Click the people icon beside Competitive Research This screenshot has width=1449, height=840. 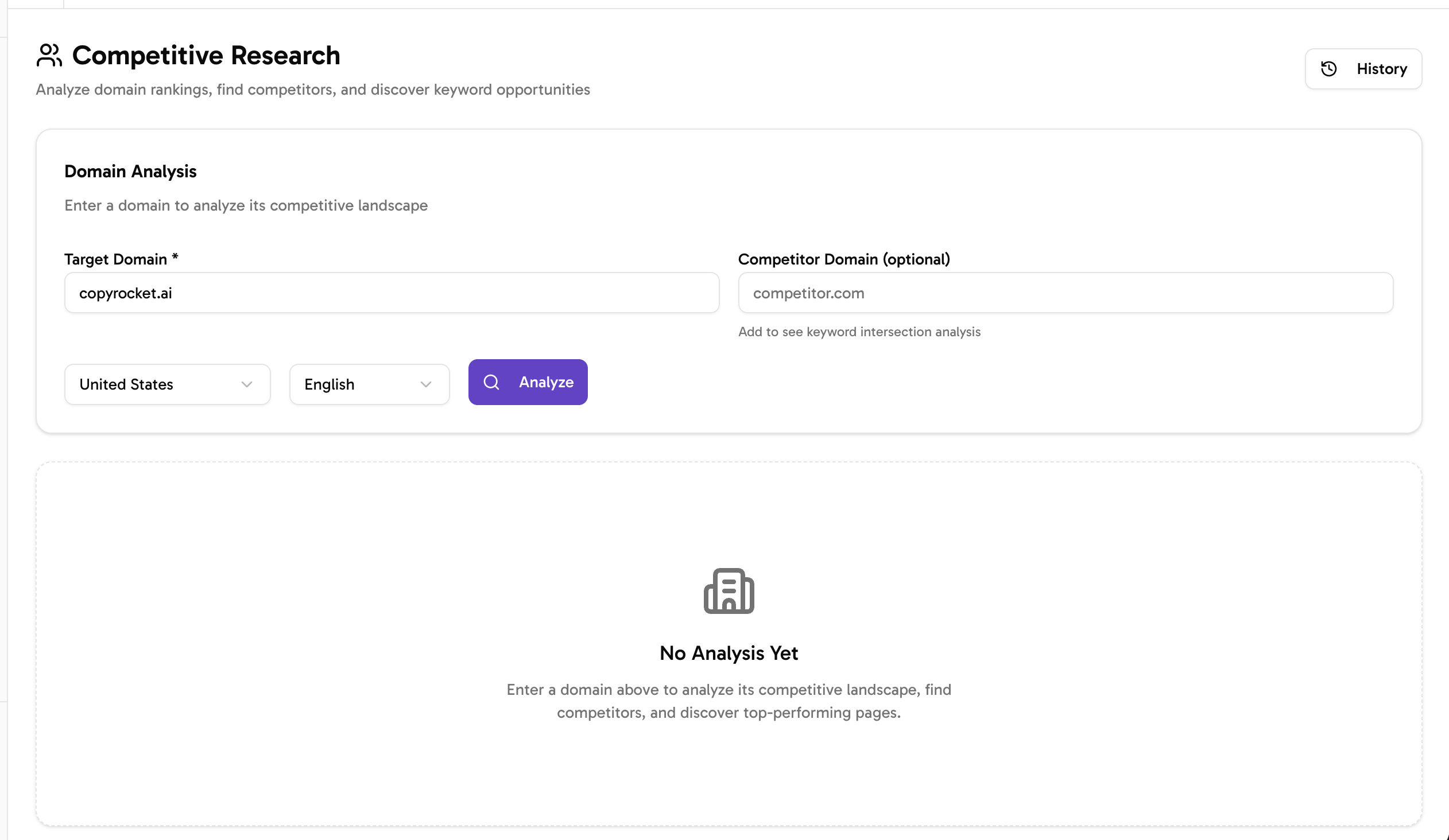coord(49,56)
